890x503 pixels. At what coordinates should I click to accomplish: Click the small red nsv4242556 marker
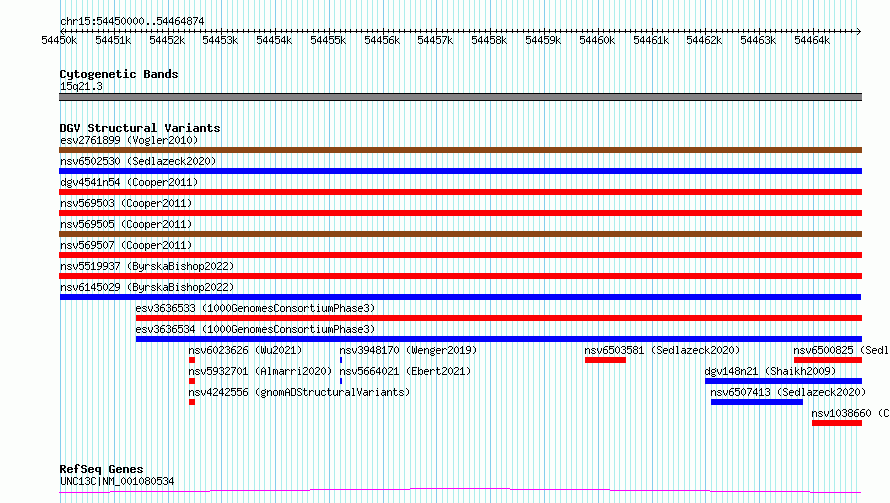pyautogui.click(x=192, y=402)
